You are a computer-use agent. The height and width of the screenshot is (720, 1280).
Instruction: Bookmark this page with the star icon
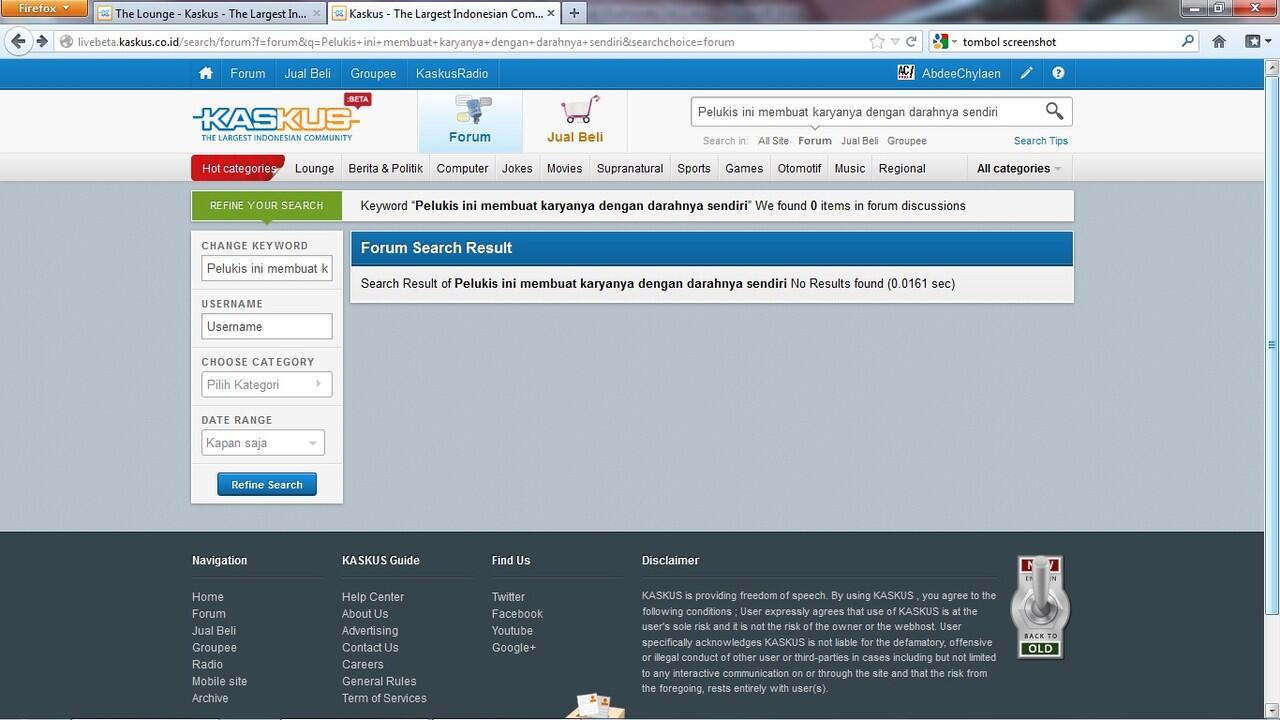[877, 42]
